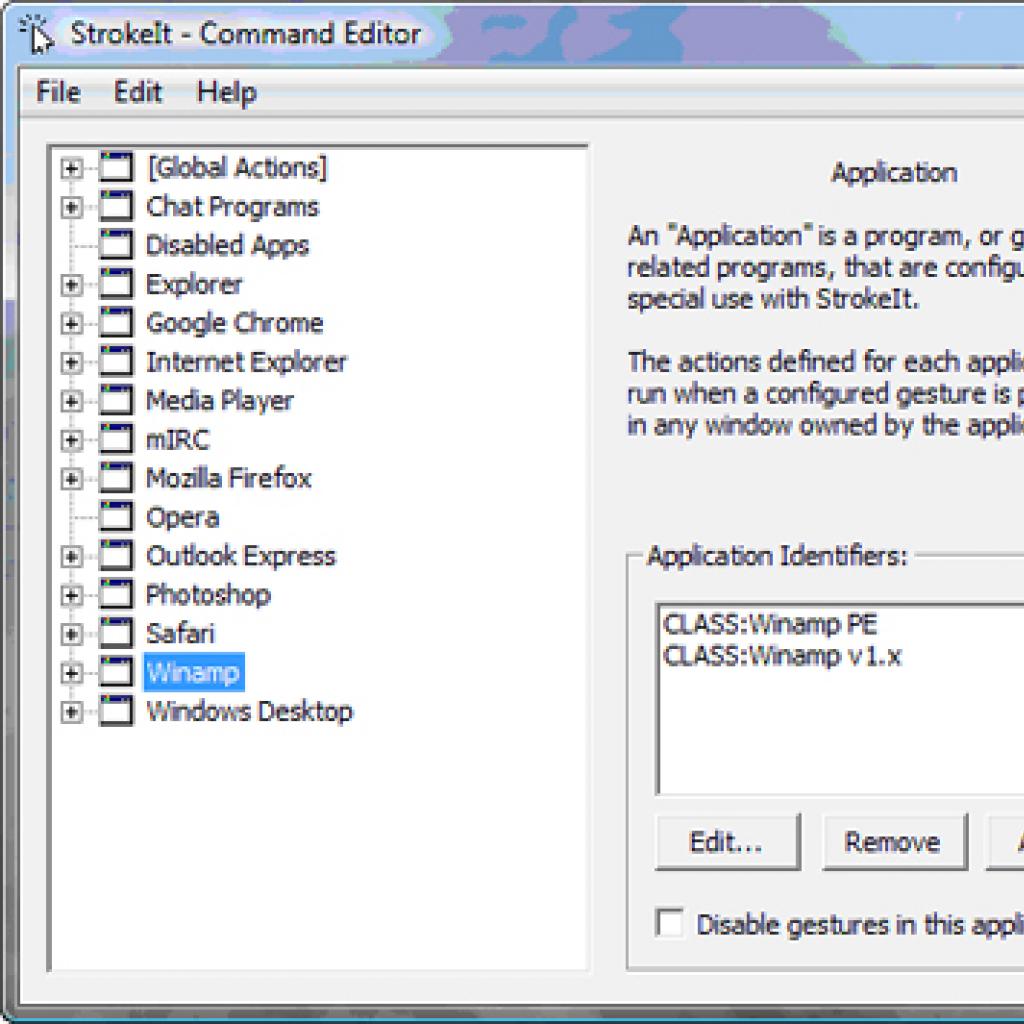
Task: Expand the Google Chrome tree node
Action: (71, 324)
